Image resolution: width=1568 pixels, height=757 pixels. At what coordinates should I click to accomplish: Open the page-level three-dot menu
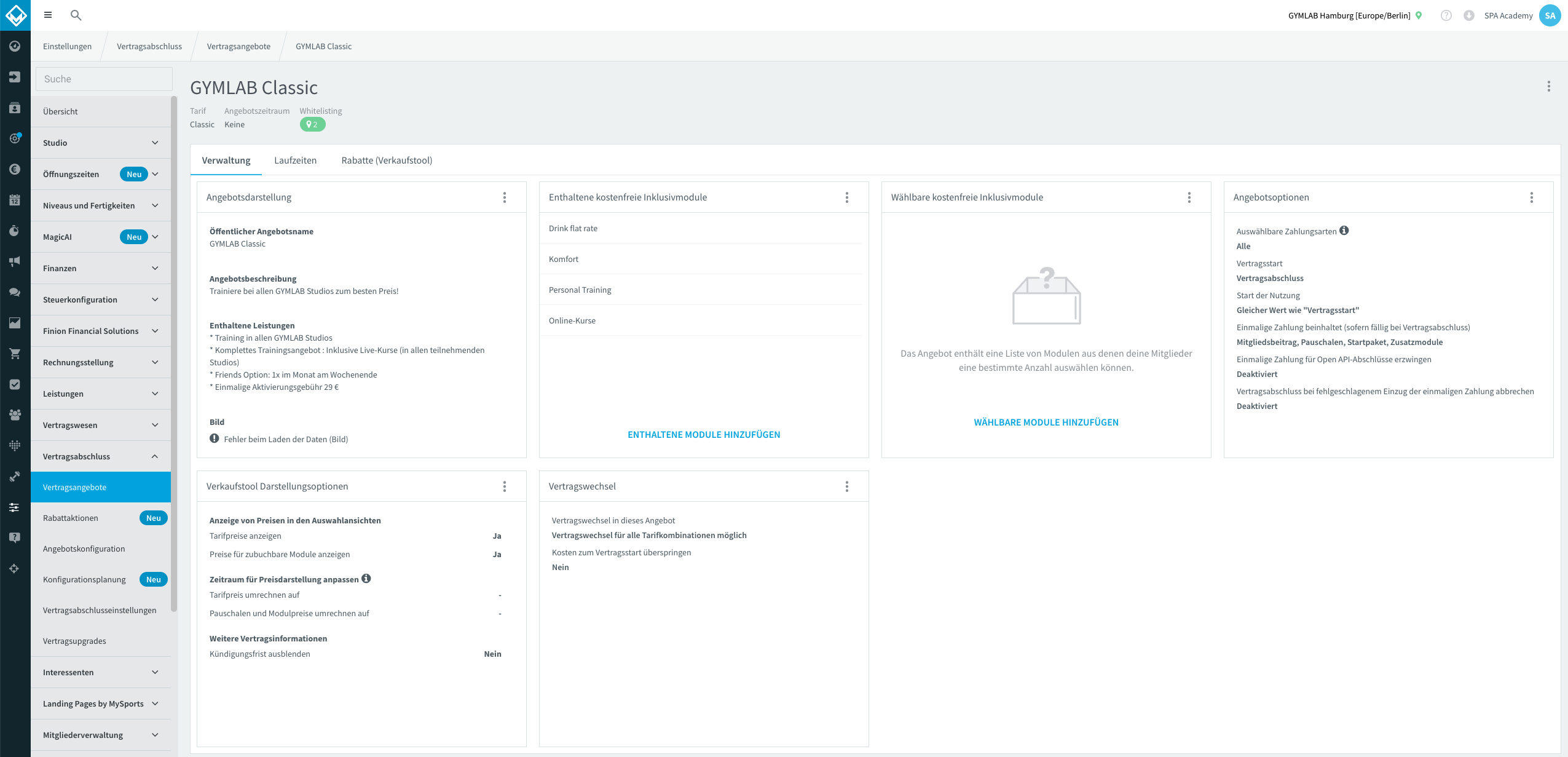(1549, 87)
